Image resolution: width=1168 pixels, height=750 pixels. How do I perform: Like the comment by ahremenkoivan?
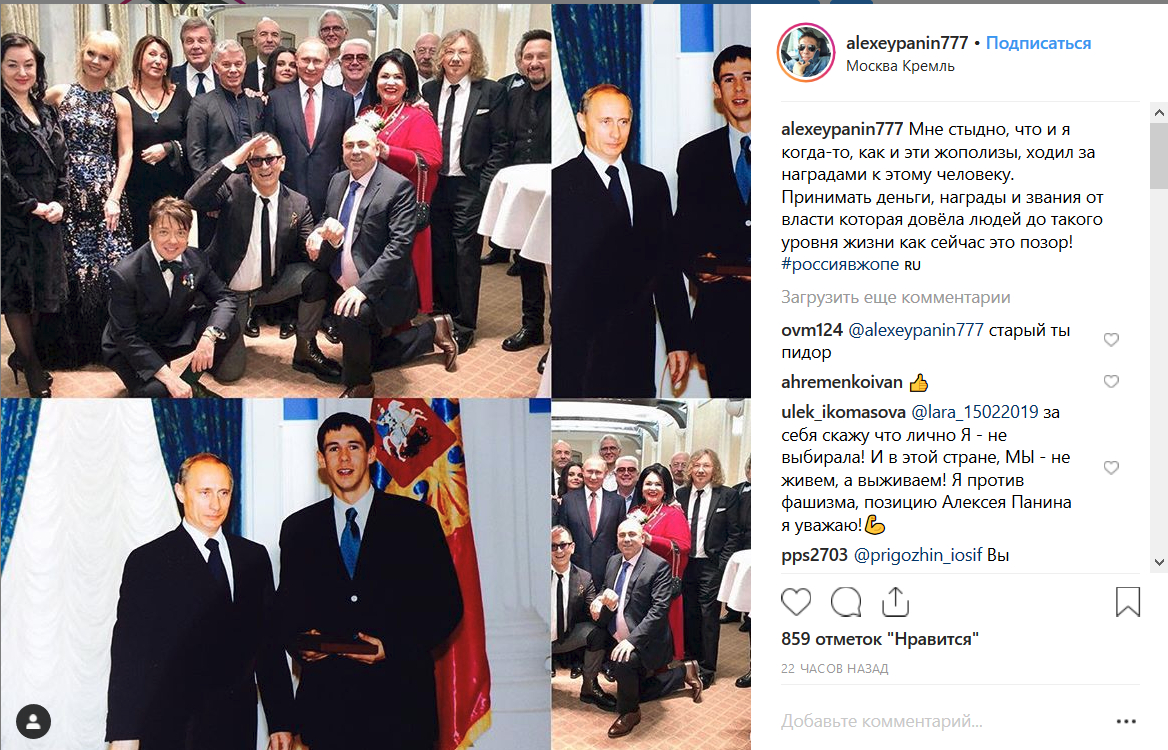pyautogui.click(x=1111, y=381)
